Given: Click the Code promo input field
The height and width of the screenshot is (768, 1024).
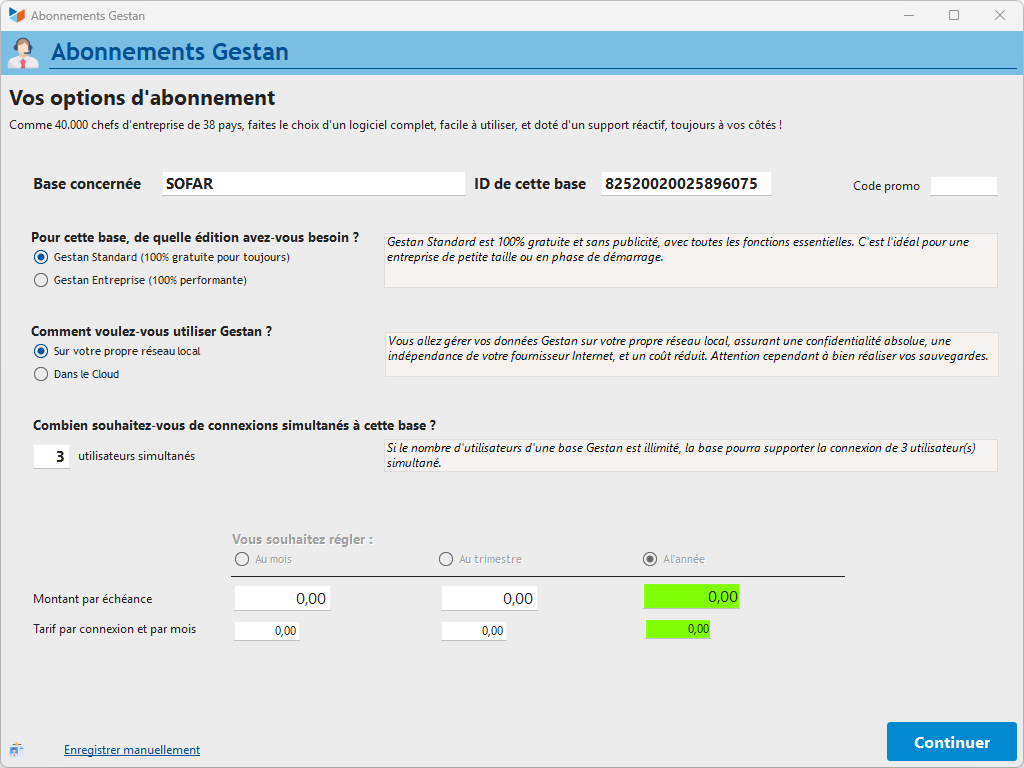Looking at the screenshot, I should [963, 186].
